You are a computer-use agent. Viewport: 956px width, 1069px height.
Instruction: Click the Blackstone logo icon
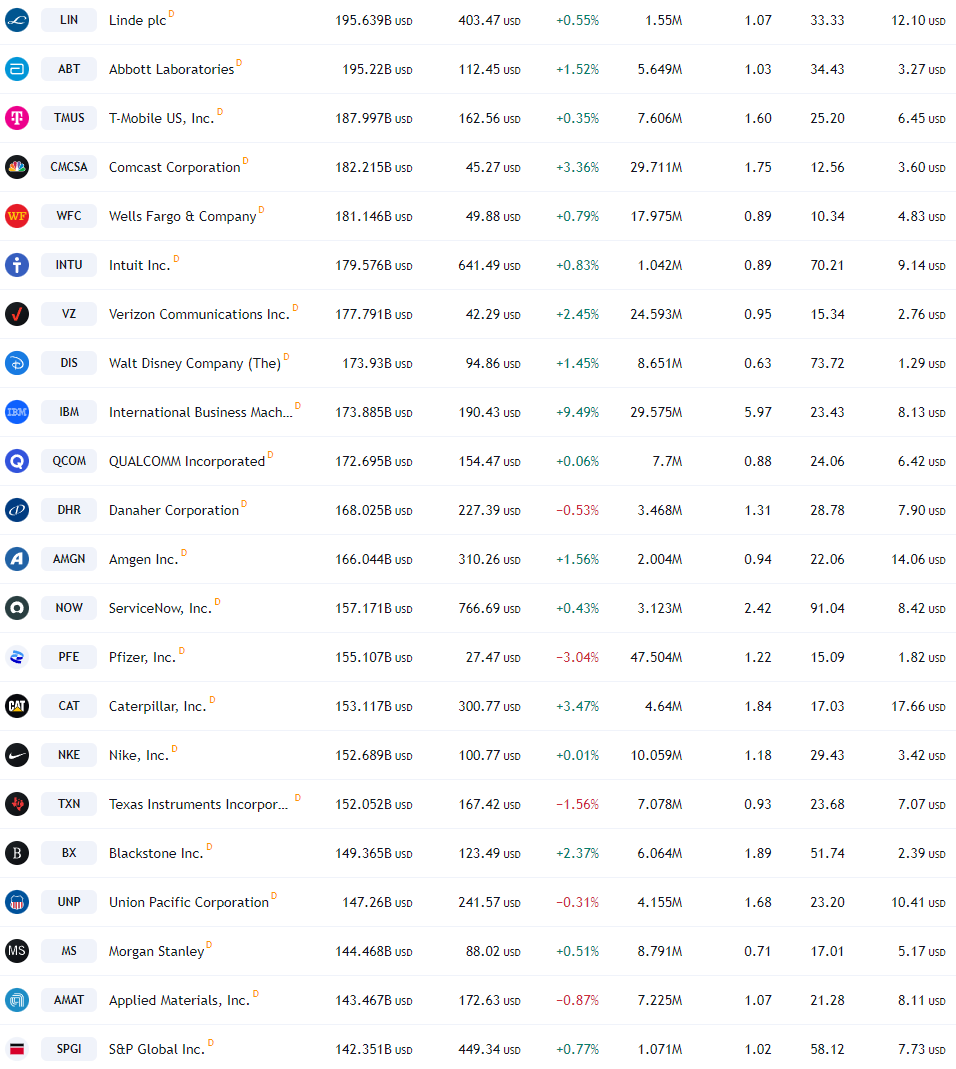[x=17, y=853]
